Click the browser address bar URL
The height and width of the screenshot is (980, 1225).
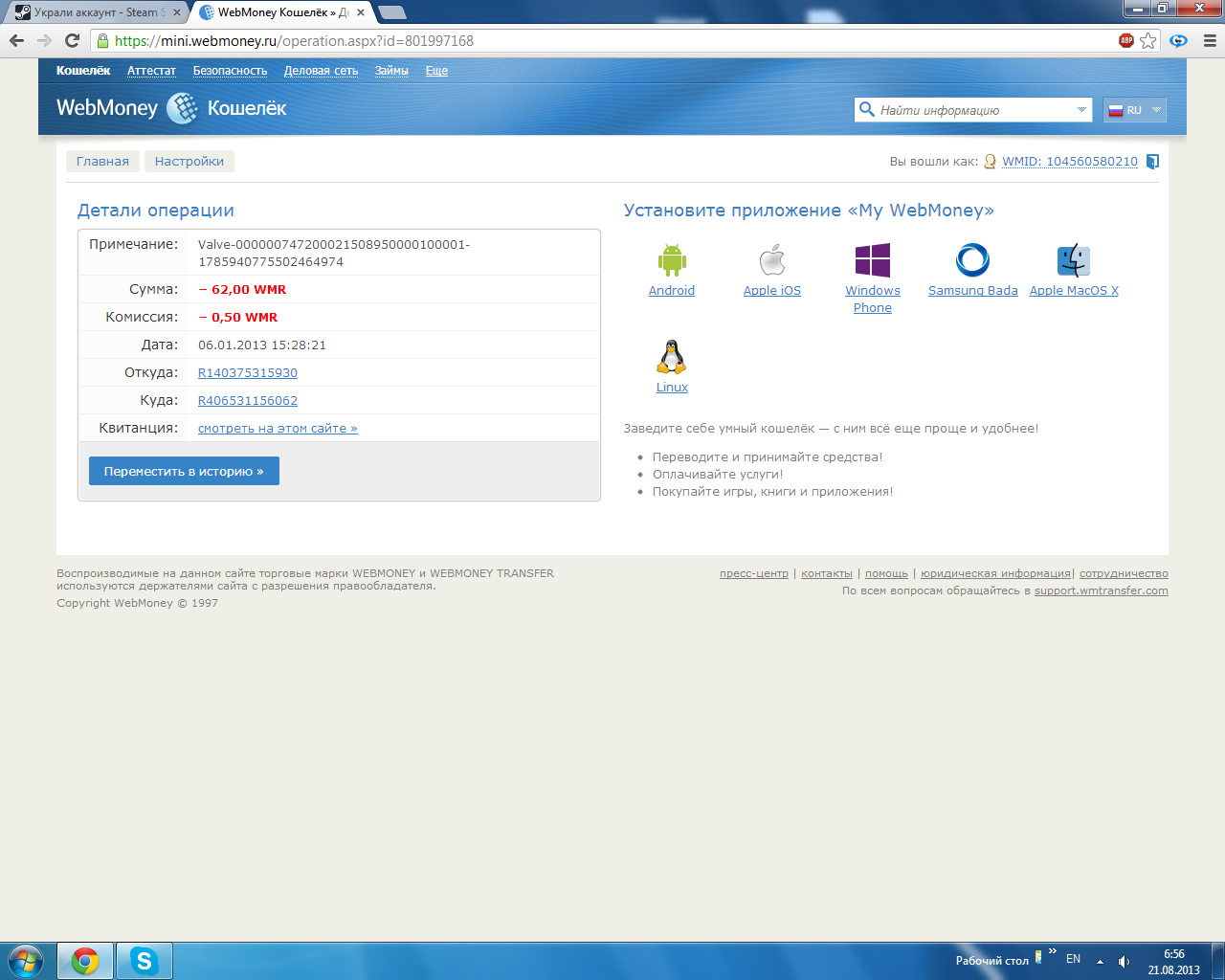[294, 41]
